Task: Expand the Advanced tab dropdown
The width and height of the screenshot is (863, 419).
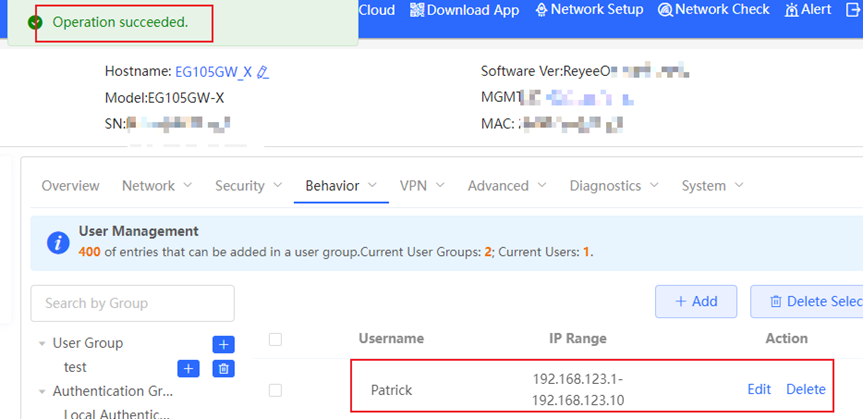Action: point(542,185)
